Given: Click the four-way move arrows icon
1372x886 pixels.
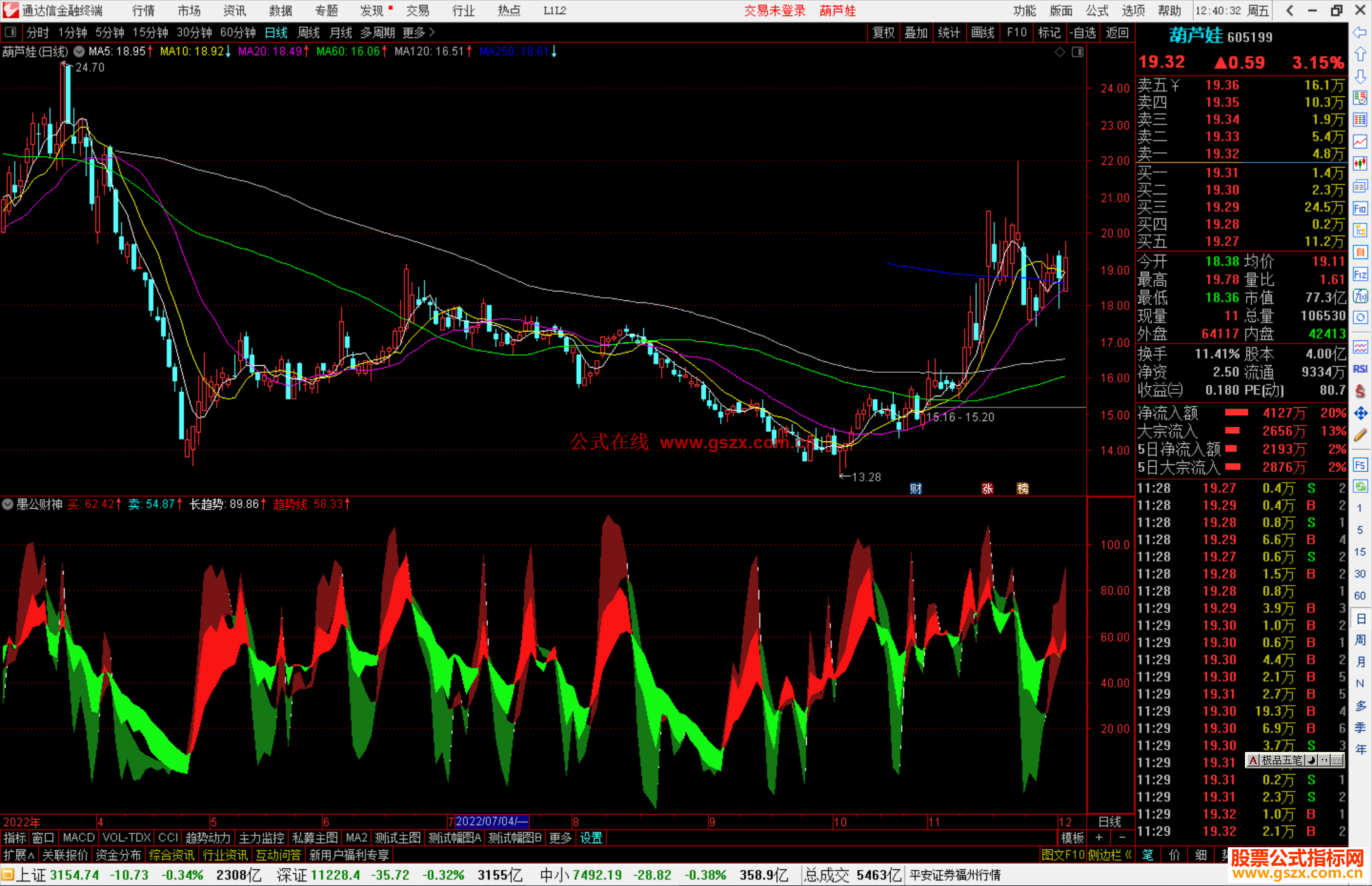Looking at the screenshot, I should click(1360, 413).
